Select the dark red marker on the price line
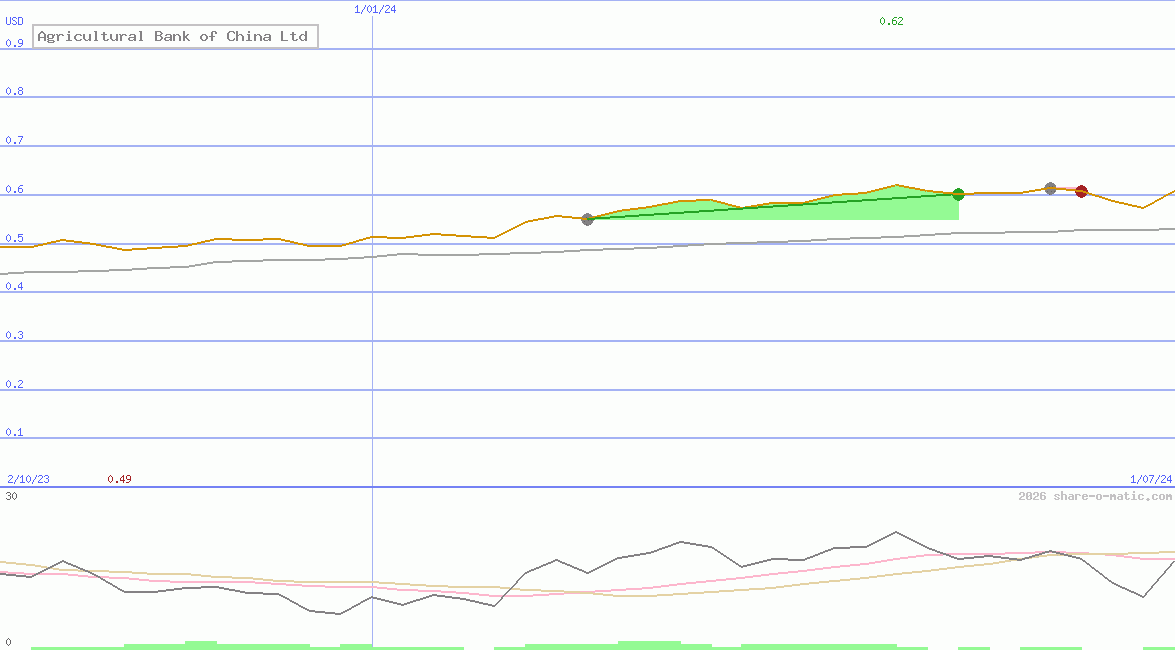This screenshot has width=1175, height=650. (1081, 192)
